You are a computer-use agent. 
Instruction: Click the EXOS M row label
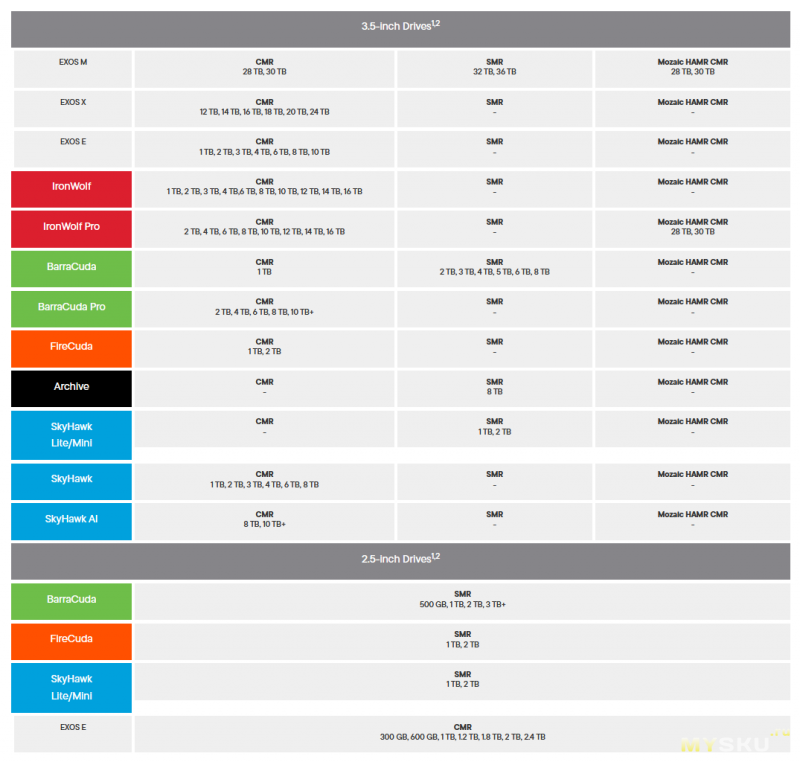point(72,62)
